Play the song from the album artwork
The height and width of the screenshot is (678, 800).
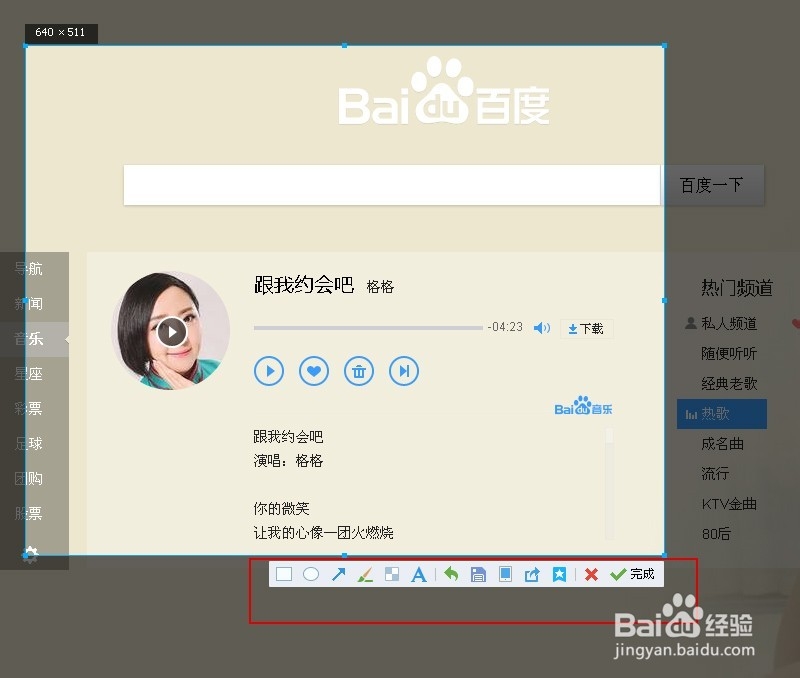click(x=171, y=331)
